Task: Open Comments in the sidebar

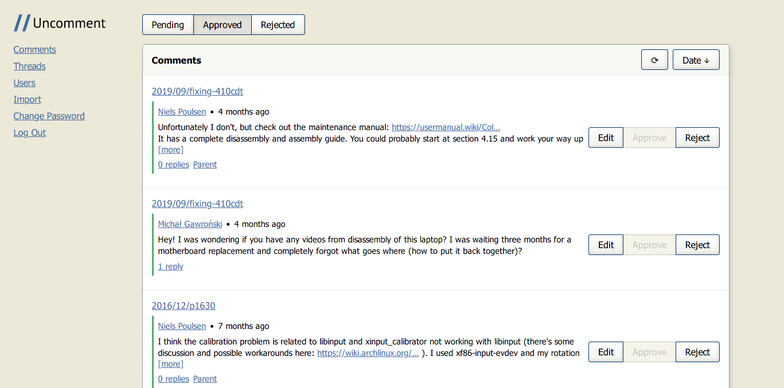Action: pyautogui.click(x=34, y=50)
